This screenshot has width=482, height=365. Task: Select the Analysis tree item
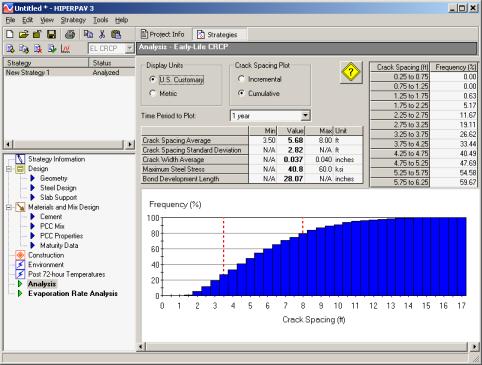42,284
